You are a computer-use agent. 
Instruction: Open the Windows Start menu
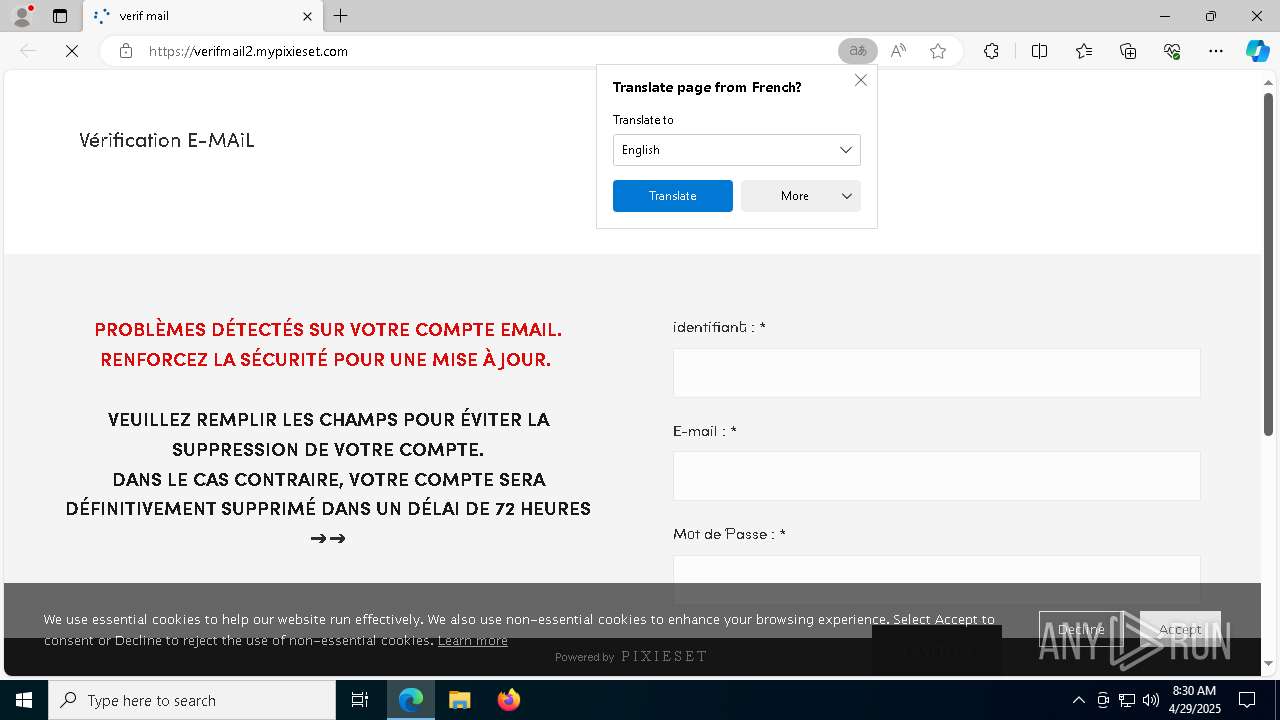24,700
